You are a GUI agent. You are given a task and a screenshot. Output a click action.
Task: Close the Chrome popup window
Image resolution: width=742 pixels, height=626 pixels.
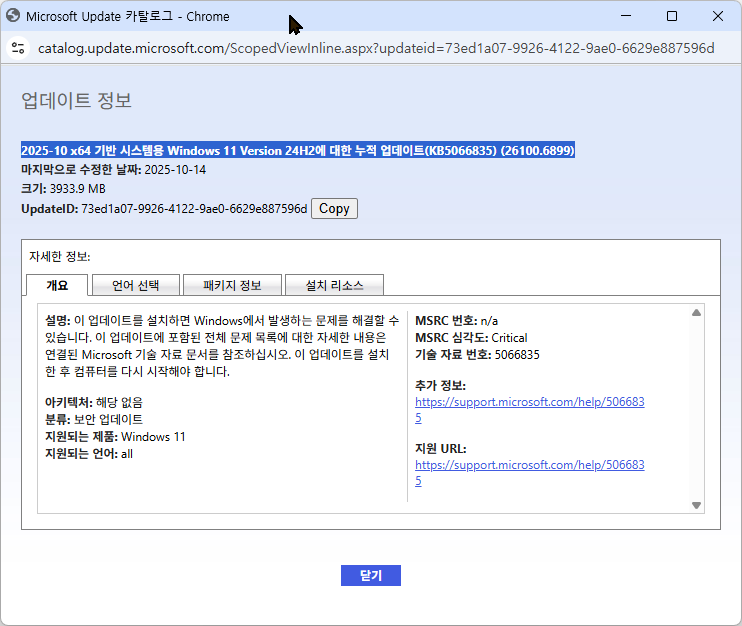pyautogui.click(x=717, y=16)
